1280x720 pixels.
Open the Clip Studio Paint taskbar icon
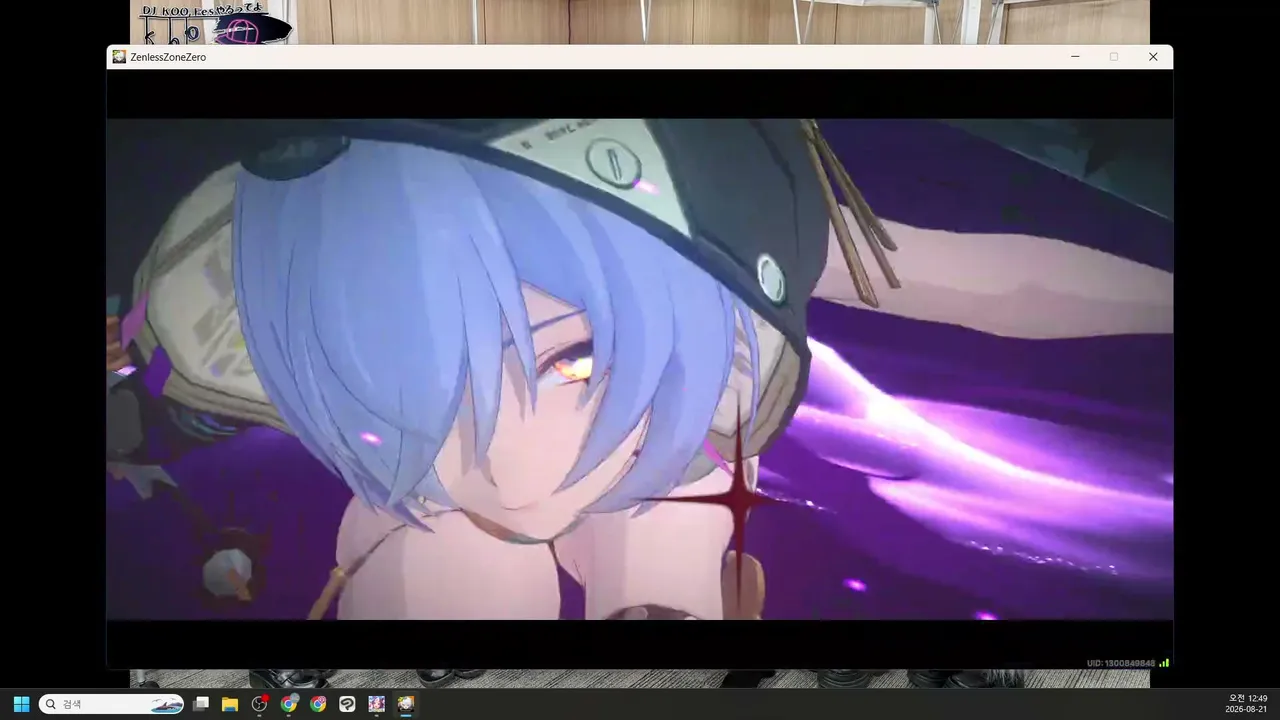click(347, 704)
